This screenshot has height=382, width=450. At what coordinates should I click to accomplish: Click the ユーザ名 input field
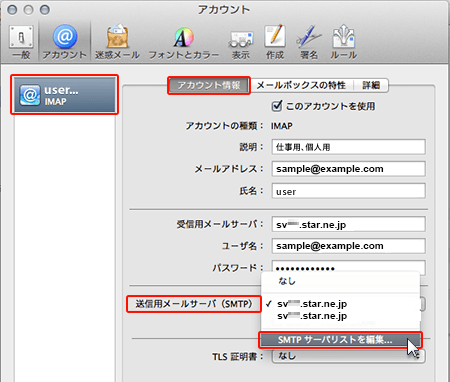point(348,246)
